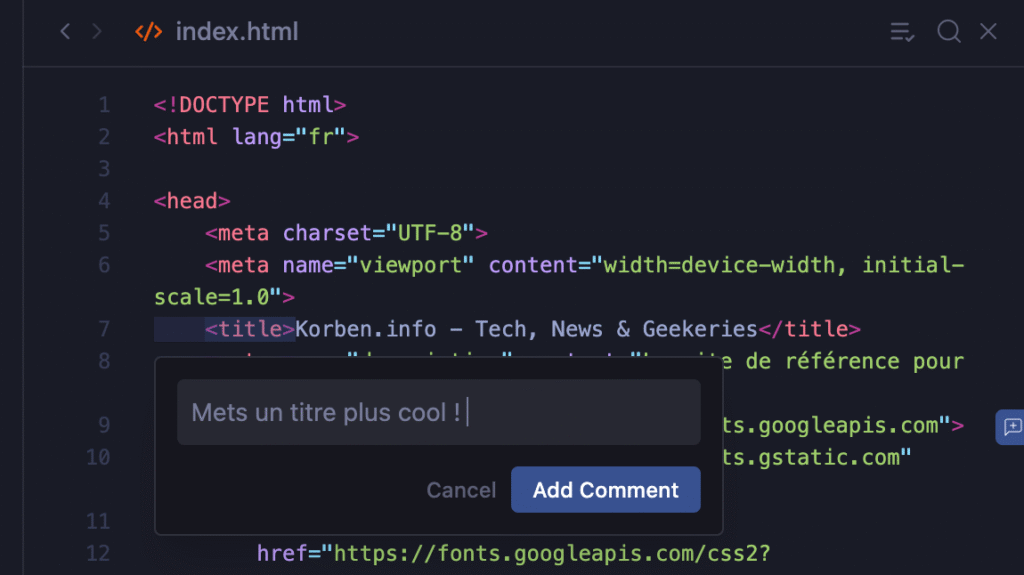The width and height of the screenshot is (1024, 575).
Task: Click the DOCTYPE html declaration
Action: click(x=250, y=105)
